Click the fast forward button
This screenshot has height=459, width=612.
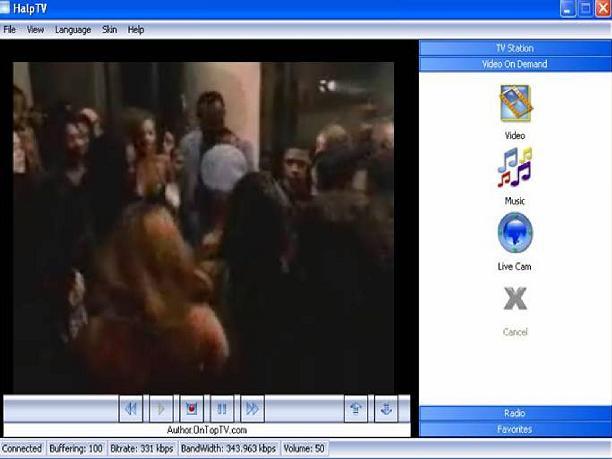click(252, 409)
